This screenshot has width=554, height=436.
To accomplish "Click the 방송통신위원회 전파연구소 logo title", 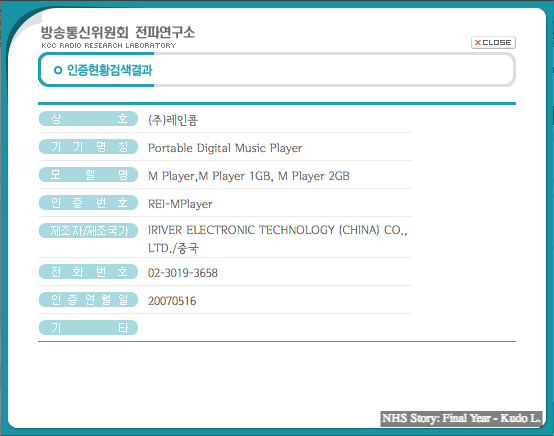I will pos(118,33).
